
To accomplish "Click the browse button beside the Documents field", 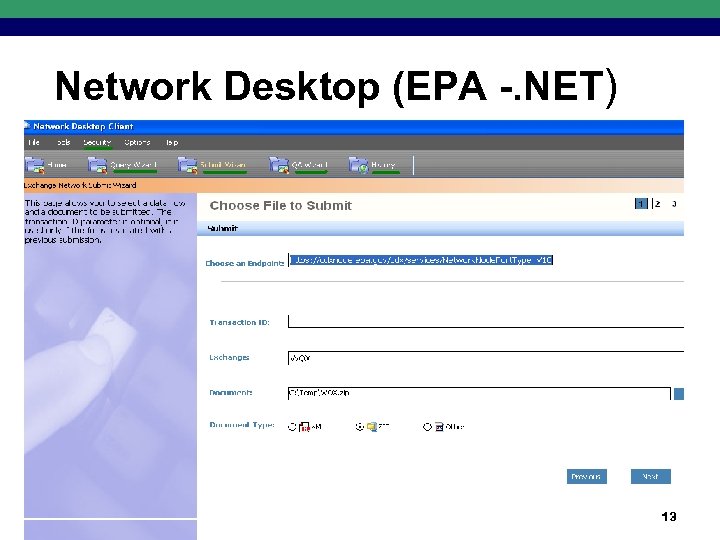I will tap(679, 394).
